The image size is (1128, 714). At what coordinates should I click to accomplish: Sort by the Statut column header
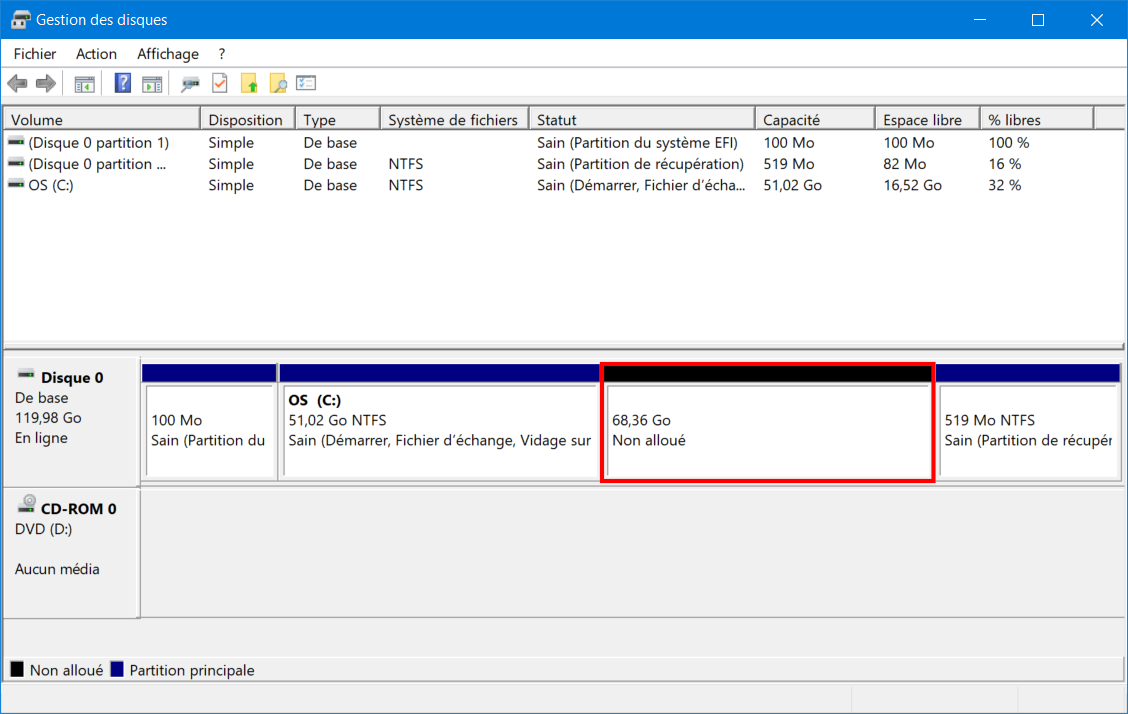coord(642,119)
